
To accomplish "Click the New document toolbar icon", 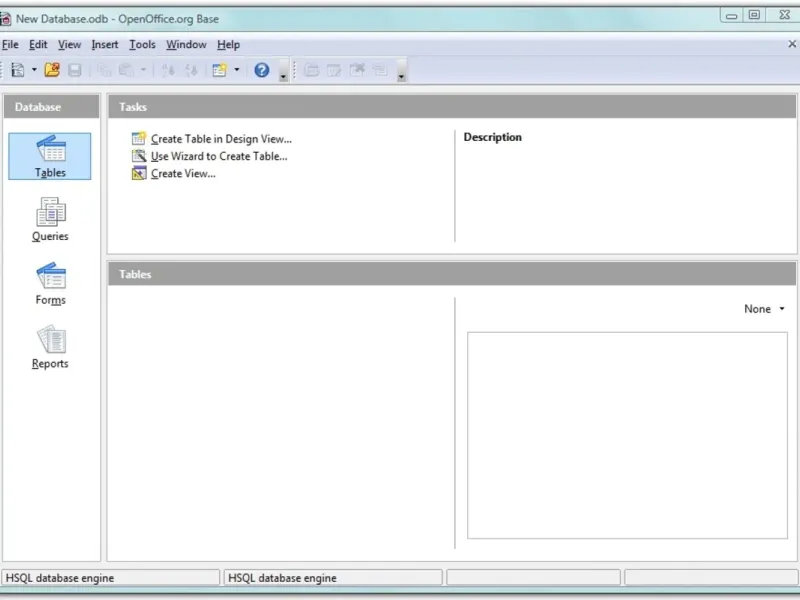I will tap(18, 70).
